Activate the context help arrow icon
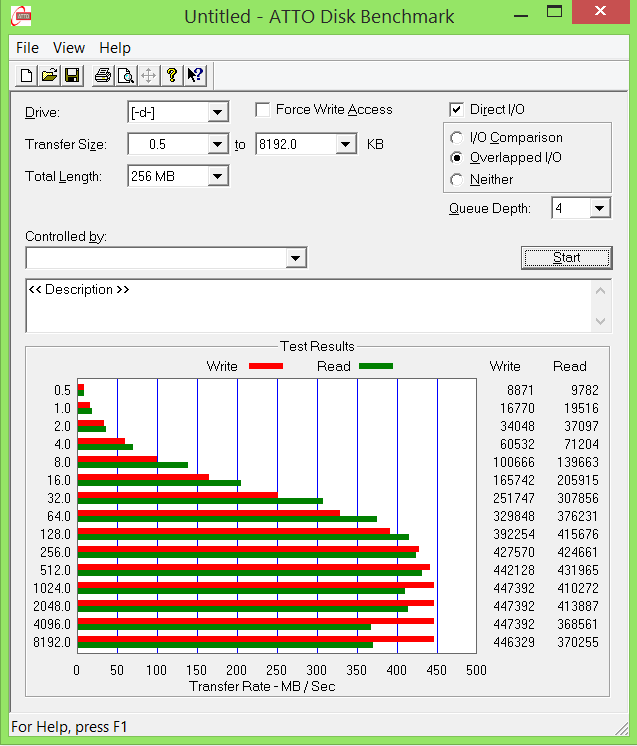The image size is (637, 746). (x=195, y=75)
